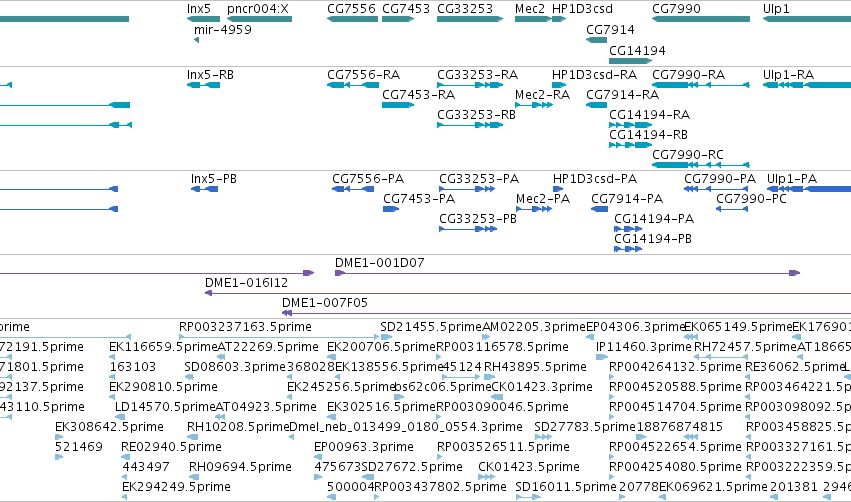This screenshot has width=851, height=502.
Task: Click the RH10208.5prime EST label
Action: tap(238, 427)
